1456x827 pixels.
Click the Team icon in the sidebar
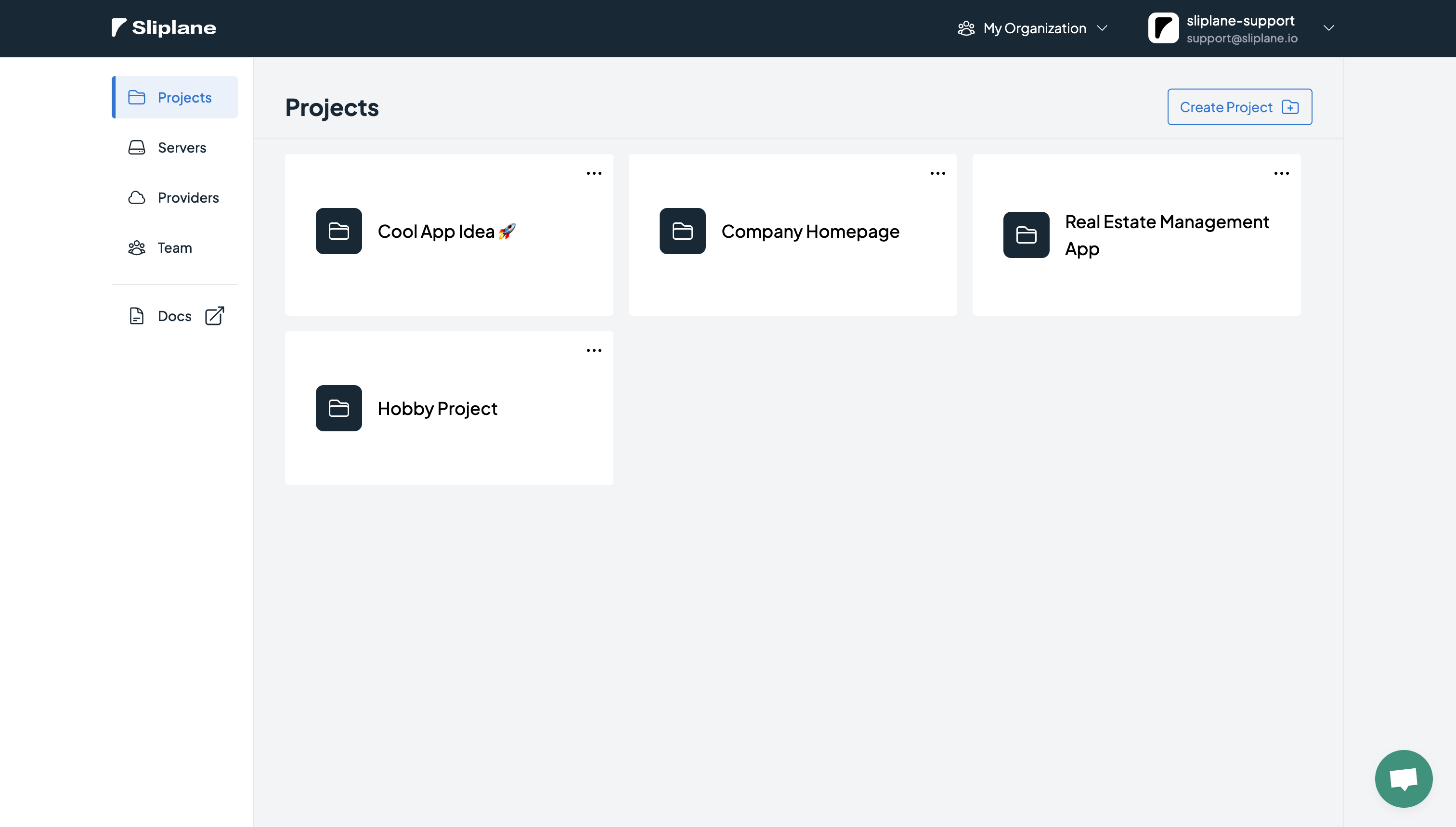point(136,247)
